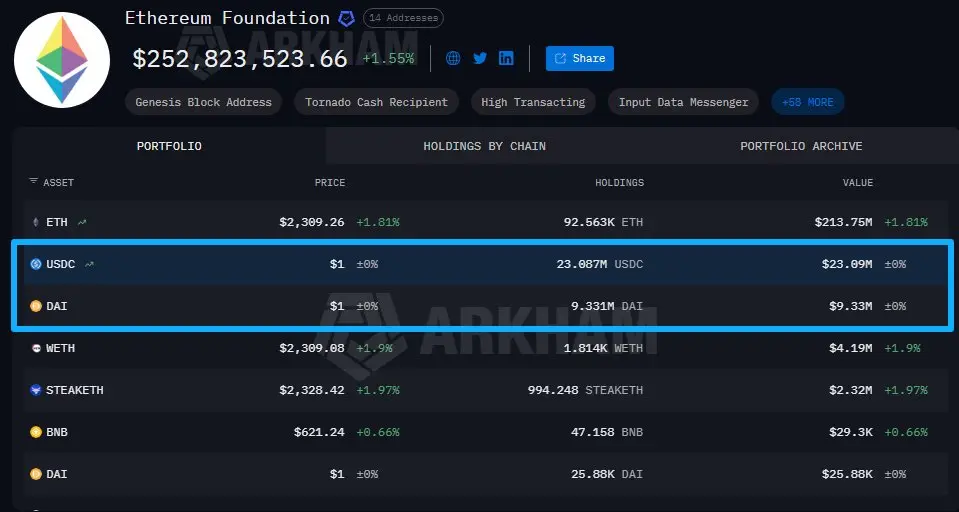Screen dimensions: 959x512
Task: Click the filter icon beside ASSET header
Action: pyautogui.click(x=33, y=182)
